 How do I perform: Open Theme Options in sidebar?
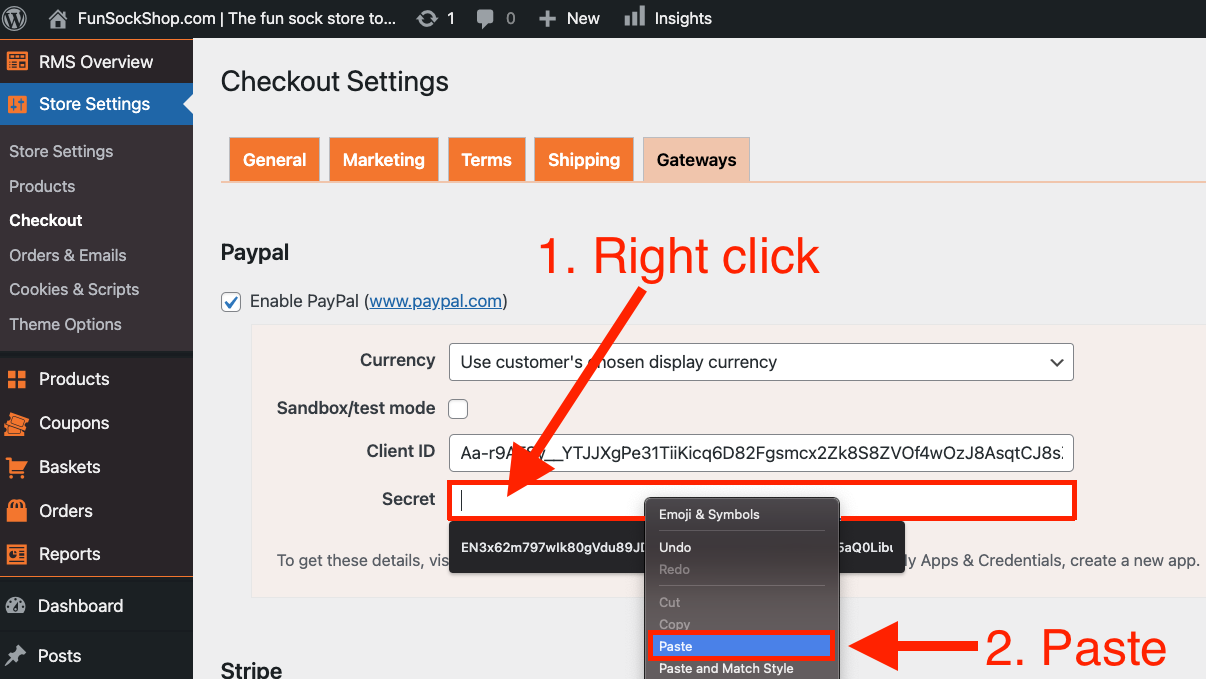tap(65, 324)
